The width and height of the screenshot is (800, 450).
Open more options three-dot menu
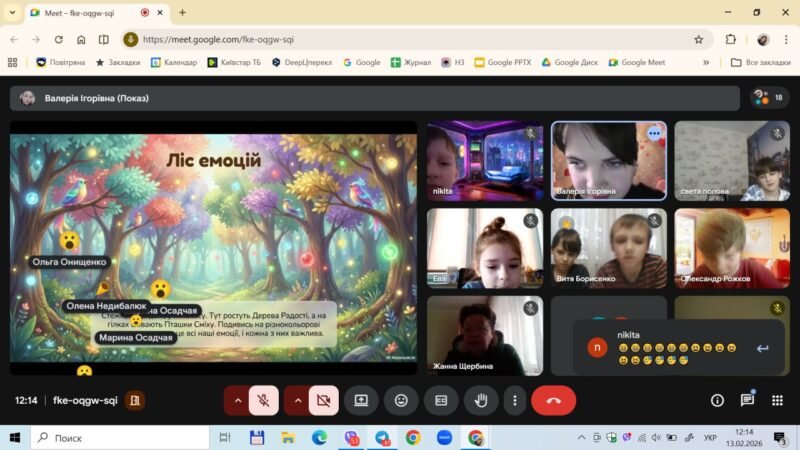(514, 400)
